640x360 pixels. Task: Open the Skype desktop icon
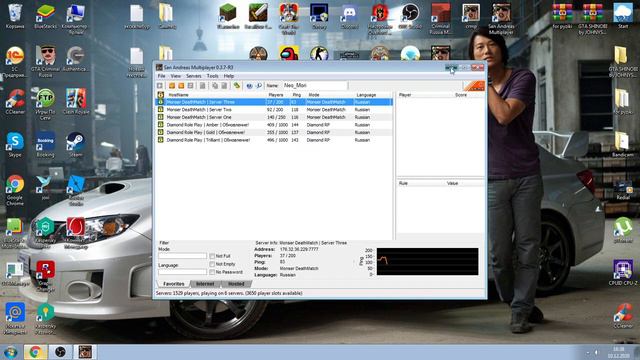pos(15,144)
